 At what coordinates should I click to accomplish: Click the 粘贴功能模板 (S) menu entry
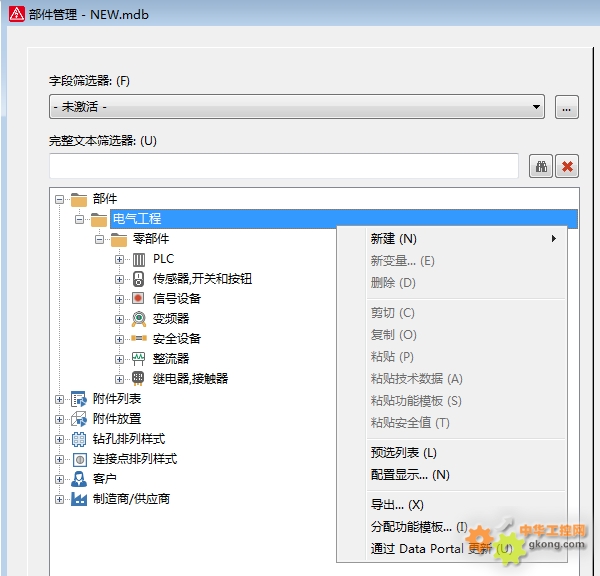point(452,401)
